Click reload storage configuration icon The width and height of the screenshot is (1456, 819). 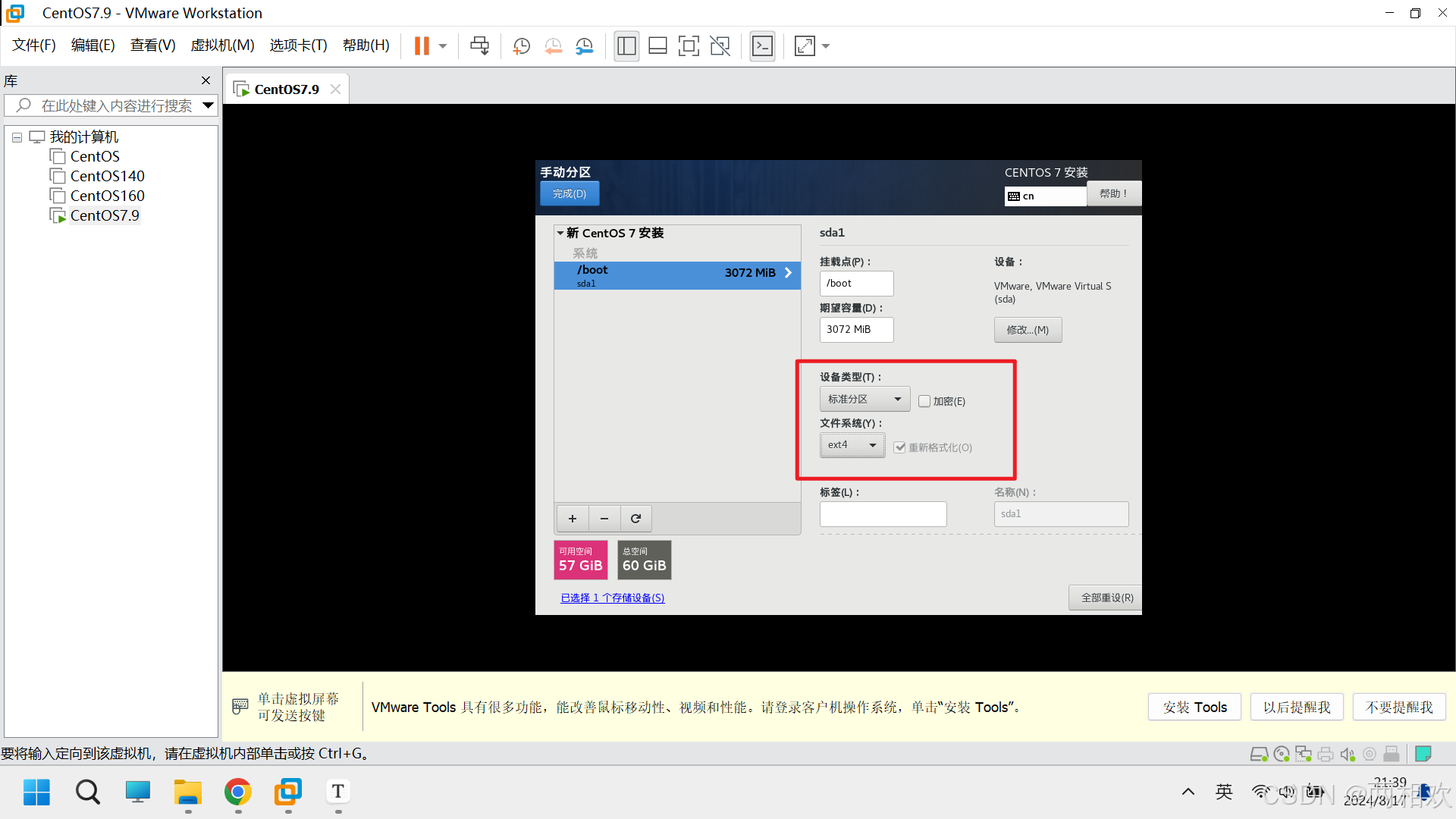pyautogui.click(x=635, y=519)
